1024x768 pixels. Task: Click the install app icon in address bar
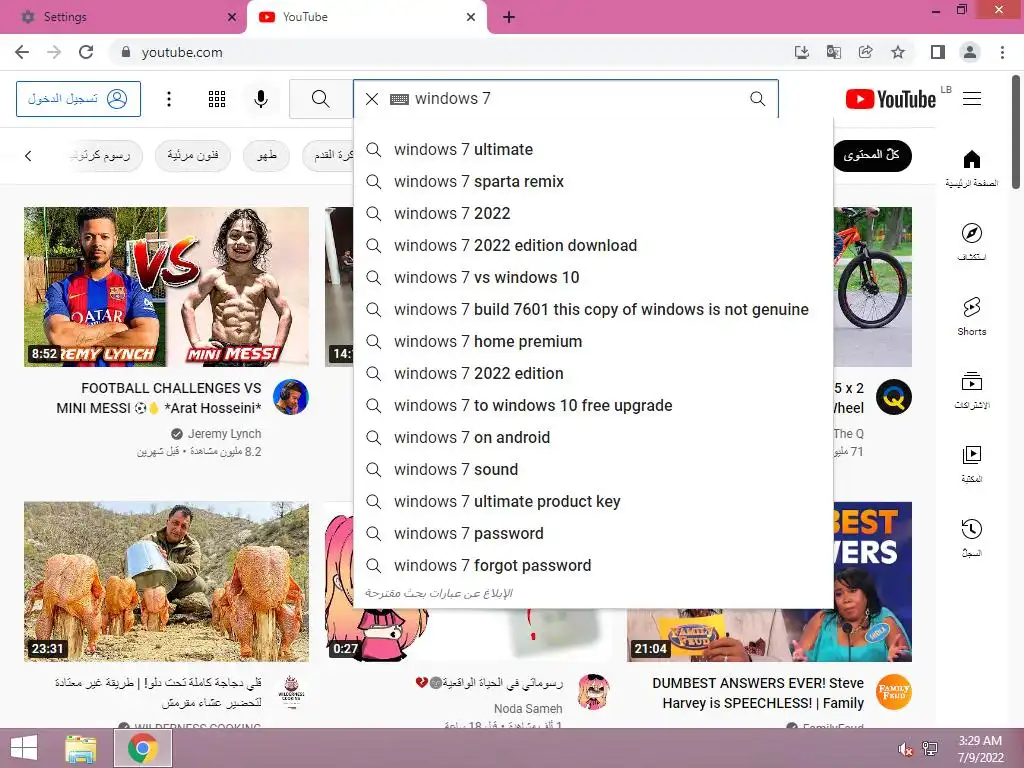pyautogui.click(x=801, y=52)
